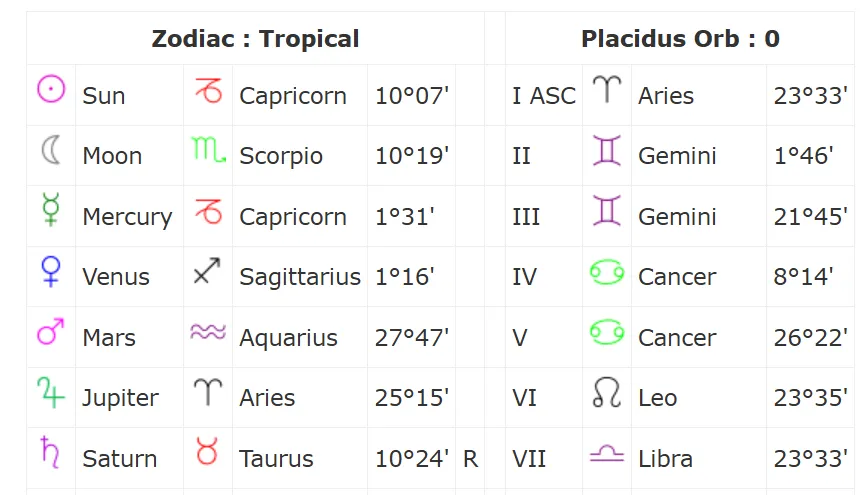Click the pink Mars symbol icon

coord(51,332)
